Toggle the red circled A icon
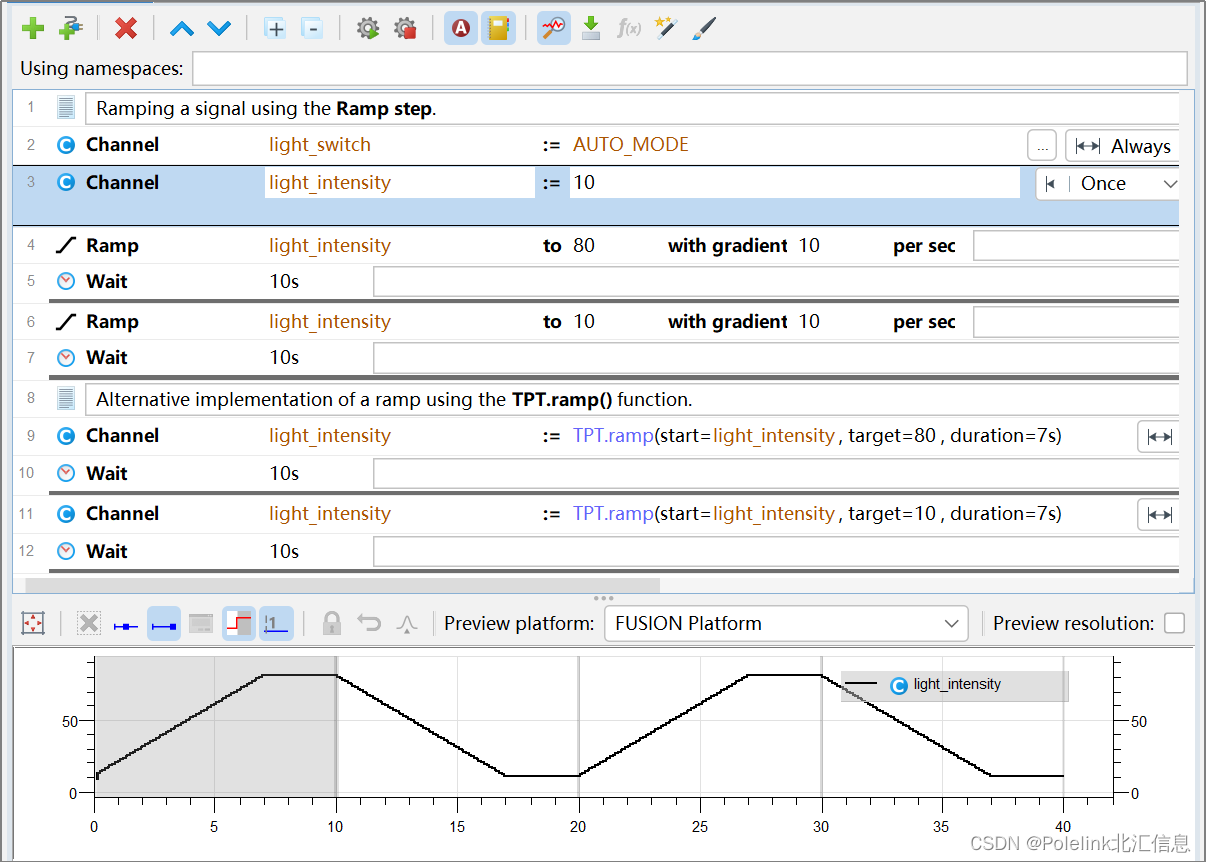The width and height of the screenshot is (1206, 862). tap(461, 28)
